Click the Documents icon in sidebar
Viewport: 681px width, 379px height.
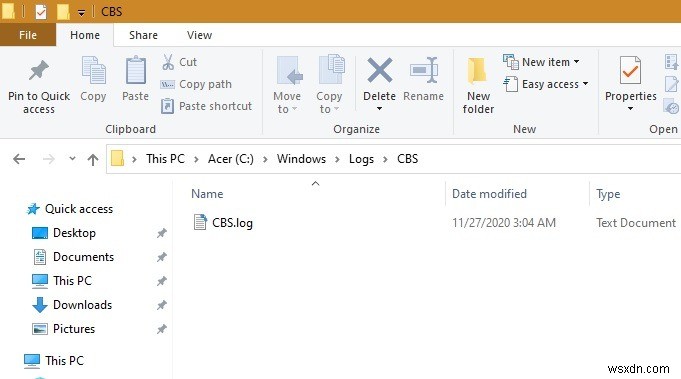(40, 257)
